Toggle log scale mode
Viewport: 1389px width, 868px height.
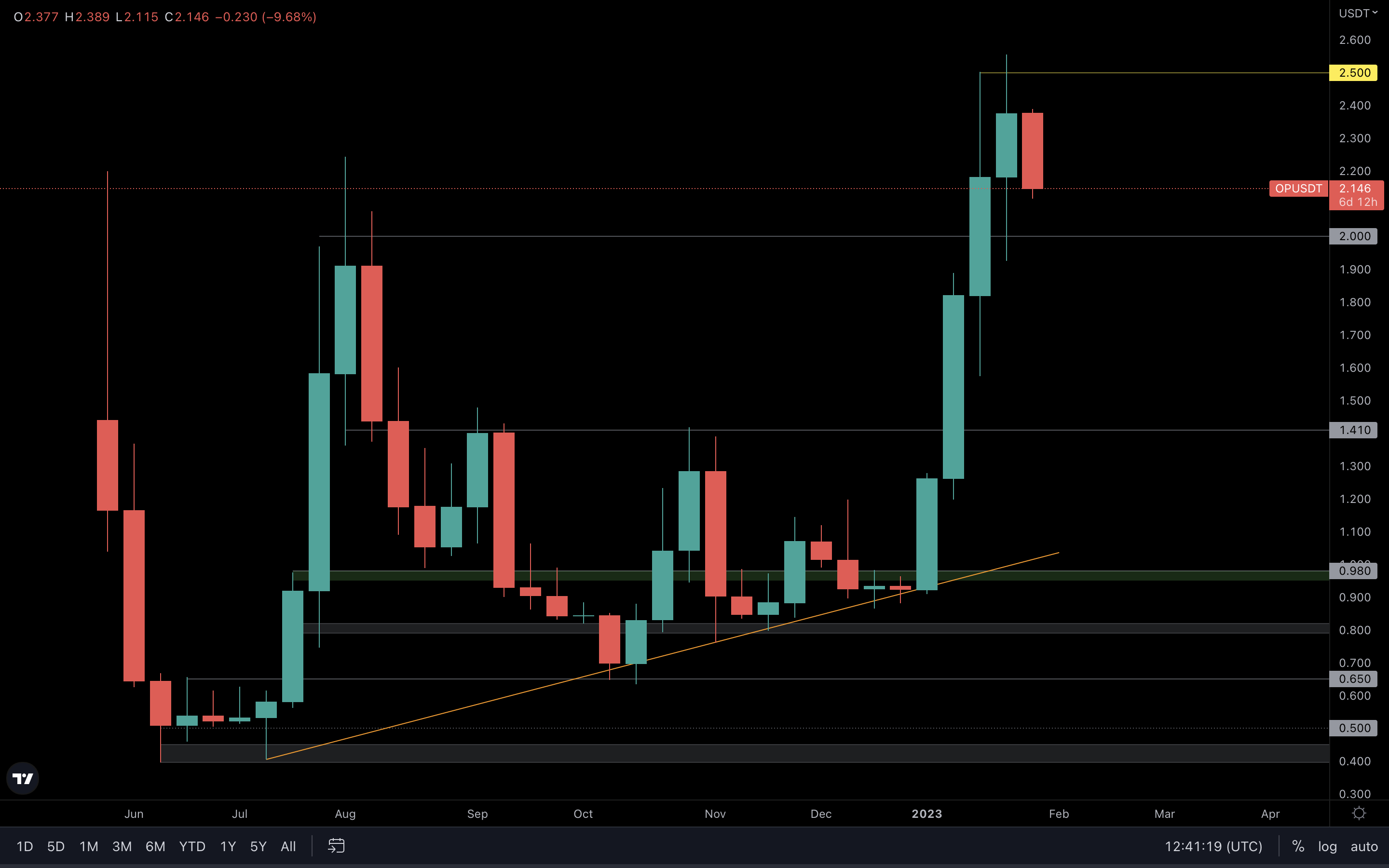coord(1327,846)
